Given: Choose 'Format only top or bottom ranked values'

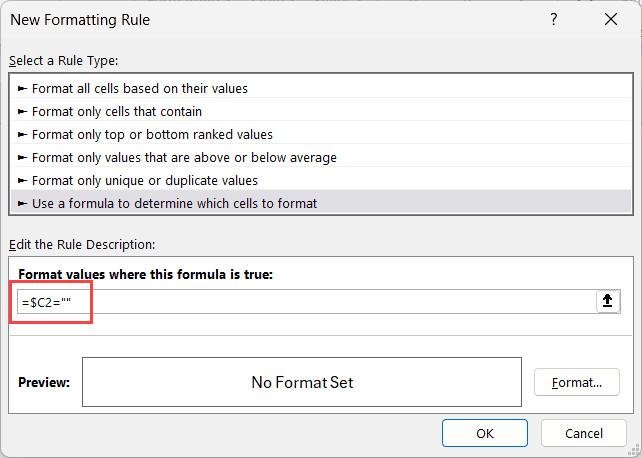Looking at the screenshot, I should pos(152,135).
